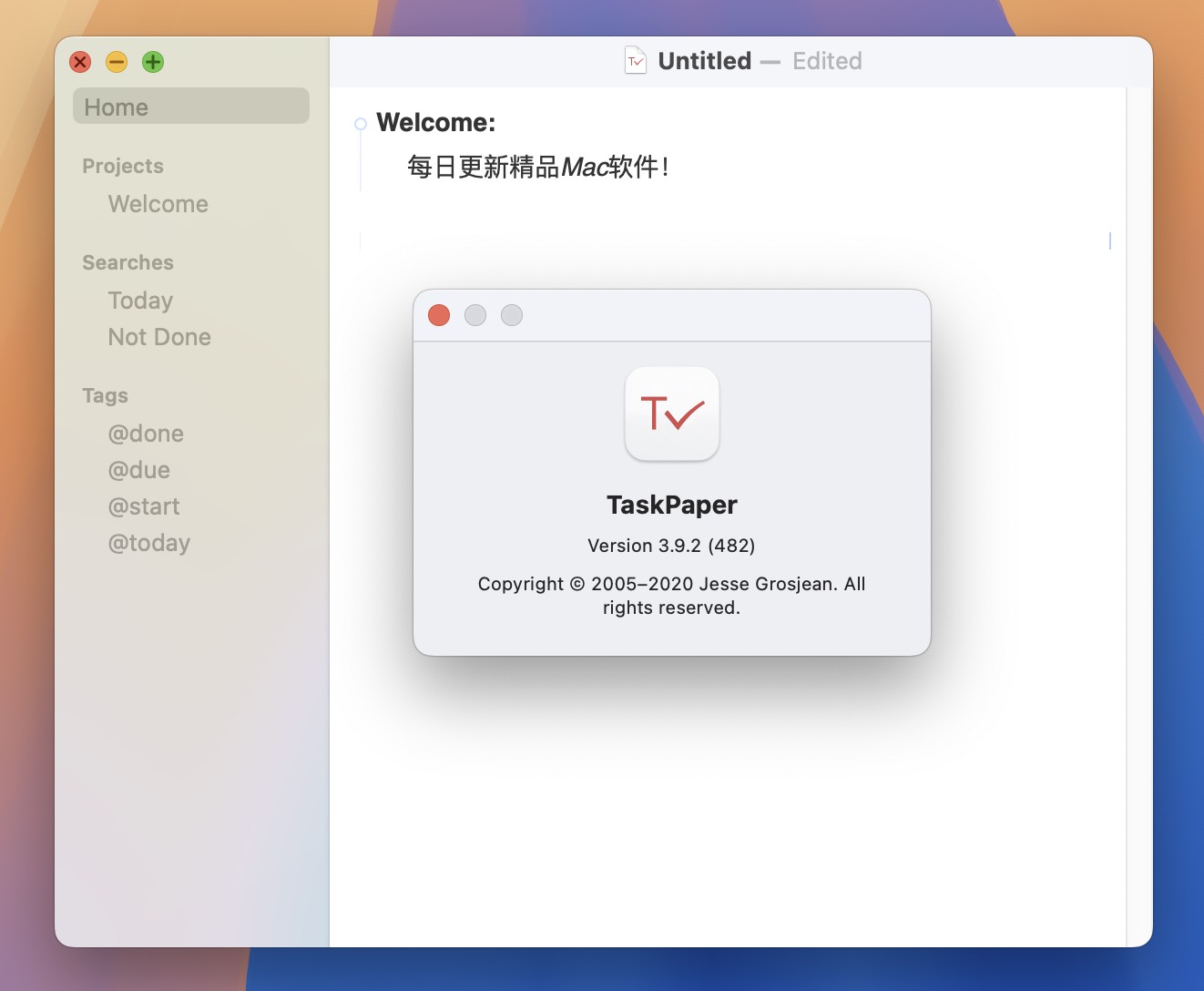Click the Welcome project handle dot
Viewport: 1204px width, 991px height.
pos(361,124)
